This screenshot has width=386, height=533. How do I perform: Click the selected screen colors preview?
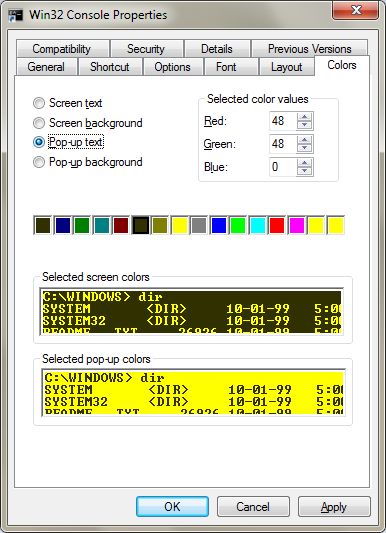coord(192,311)
